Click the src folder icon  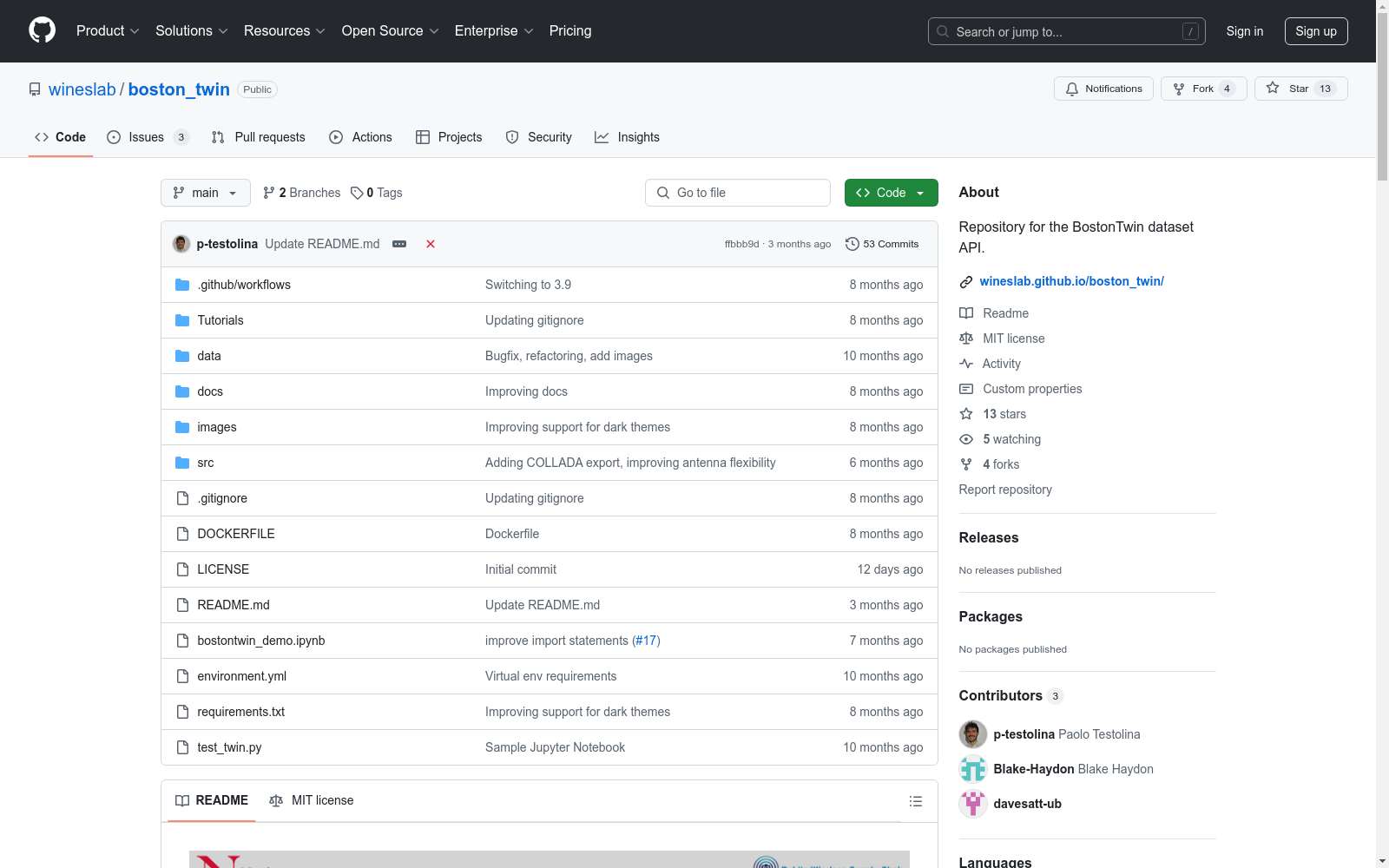[x=182, y=463]
